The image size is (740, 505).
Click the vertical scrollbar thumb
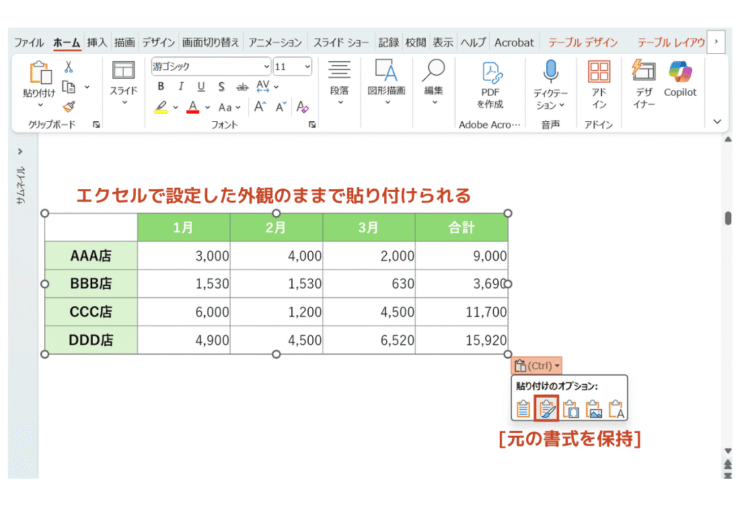728,218
